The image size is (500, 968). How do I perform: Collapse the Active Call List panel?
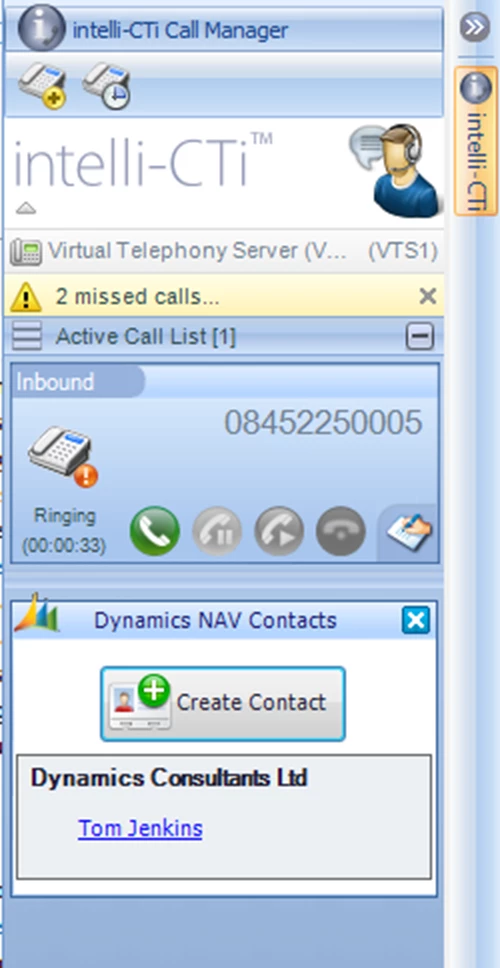coord(420,337)
